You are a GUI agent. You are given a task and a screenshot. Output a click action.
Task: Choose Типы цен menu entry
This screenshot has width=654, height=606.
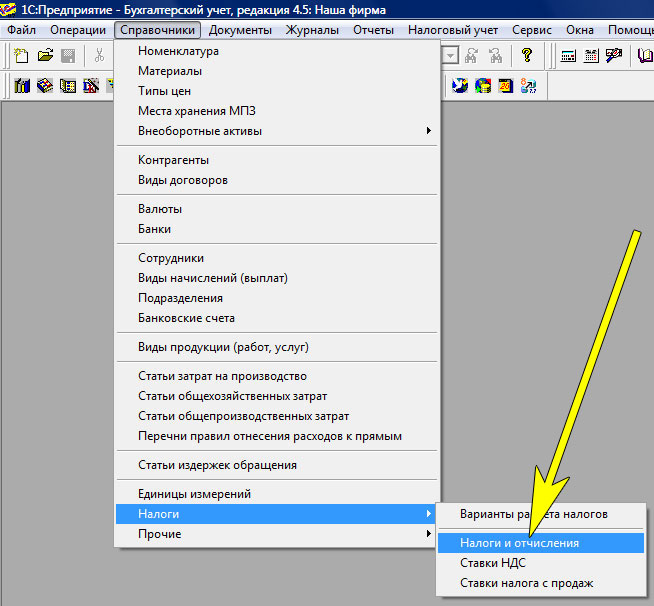[277, 91]
